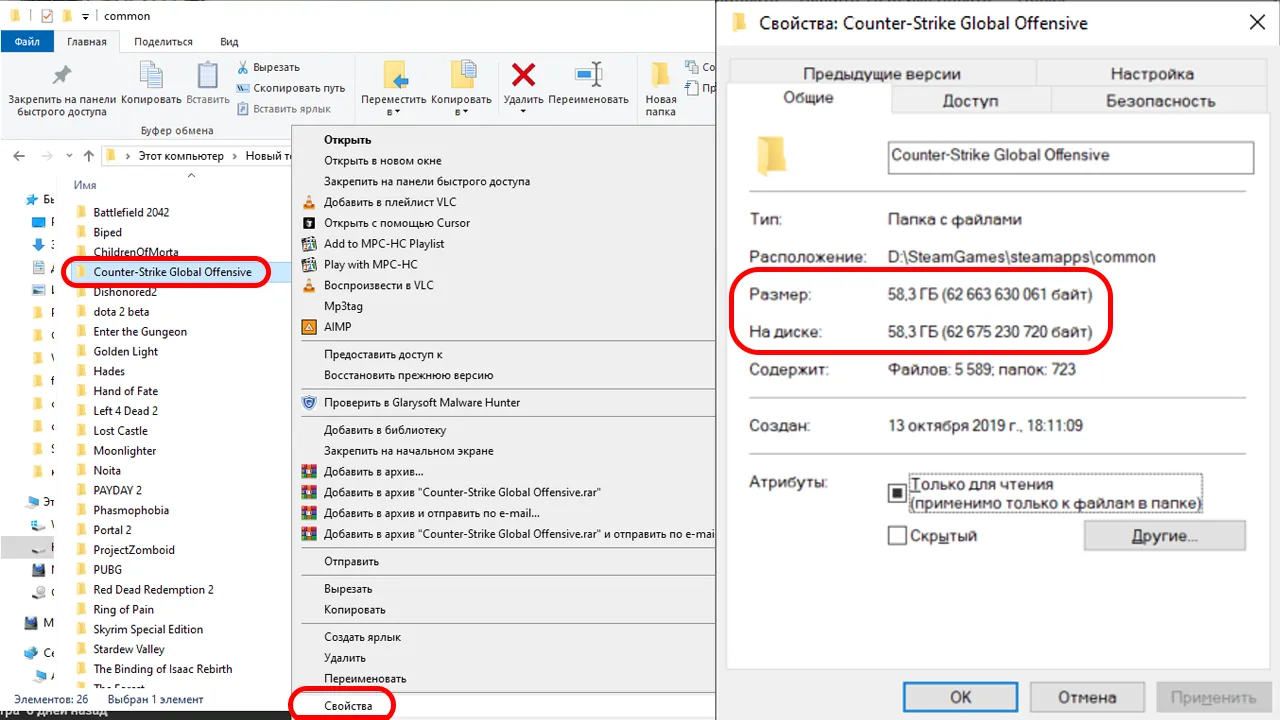Choose Открыть в новом окне from context menu
This screenshot has height=720, width=1280.
[x=382, y=161]
